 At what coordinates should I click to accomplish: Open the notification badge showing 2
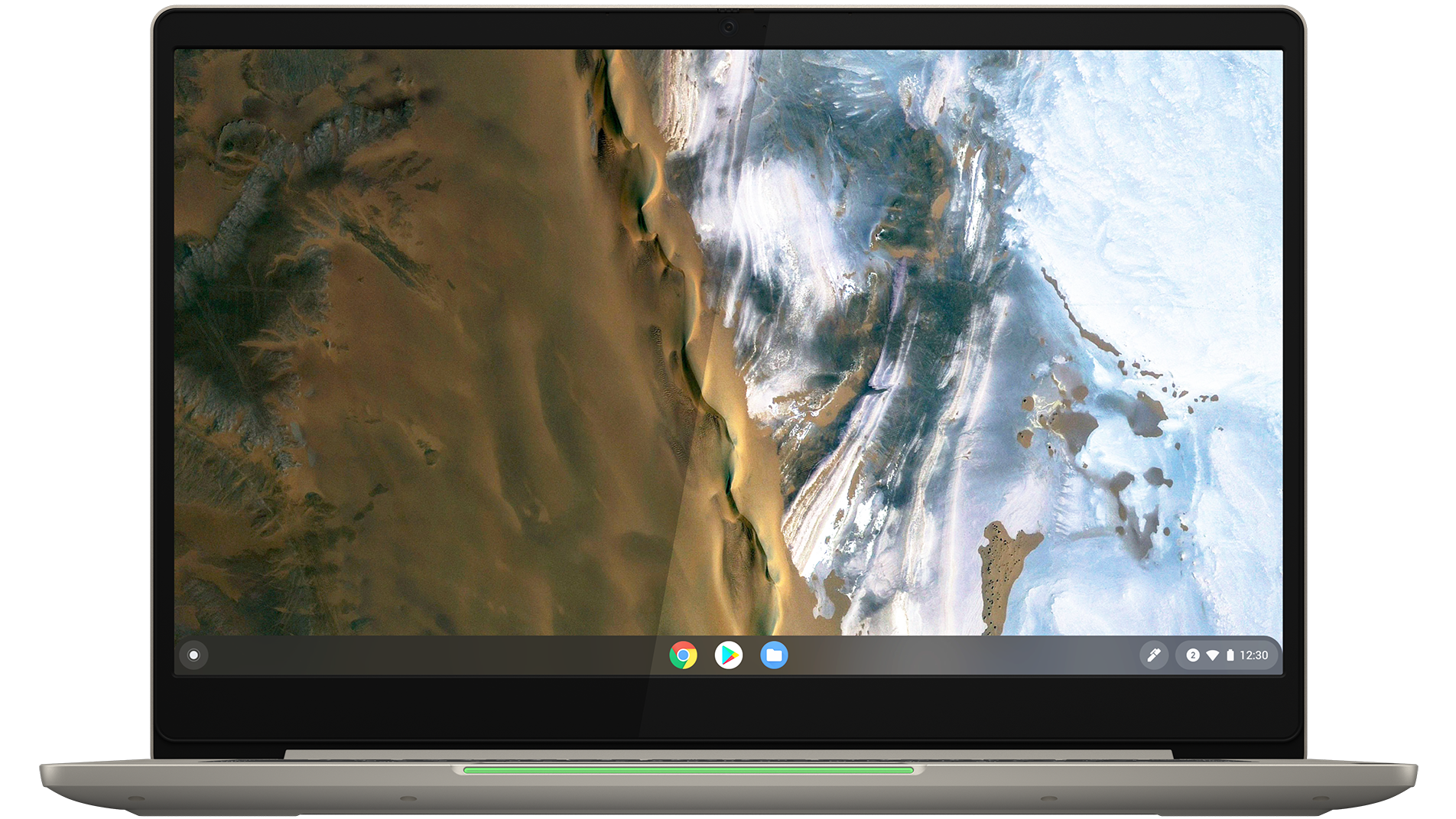click(x=1192, y=655)
